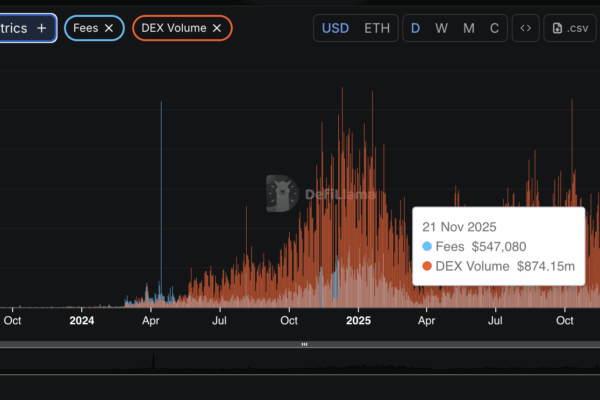Select the cumulative C view
This screenshot has width=600, height=400.
494,28
